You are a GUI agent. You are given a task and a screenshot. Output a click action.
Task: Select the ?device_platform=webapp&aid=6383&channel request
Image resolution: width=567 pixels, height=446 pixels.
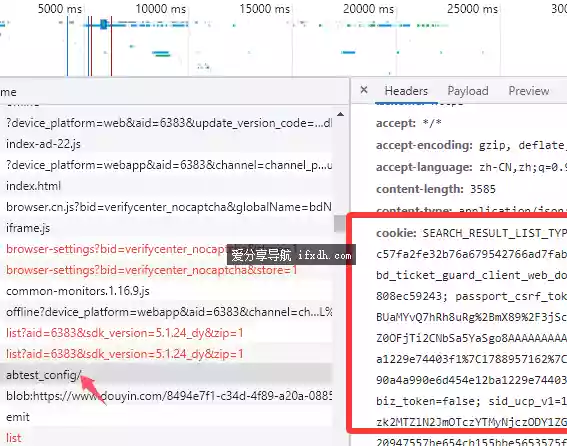(x=166, y=165)
